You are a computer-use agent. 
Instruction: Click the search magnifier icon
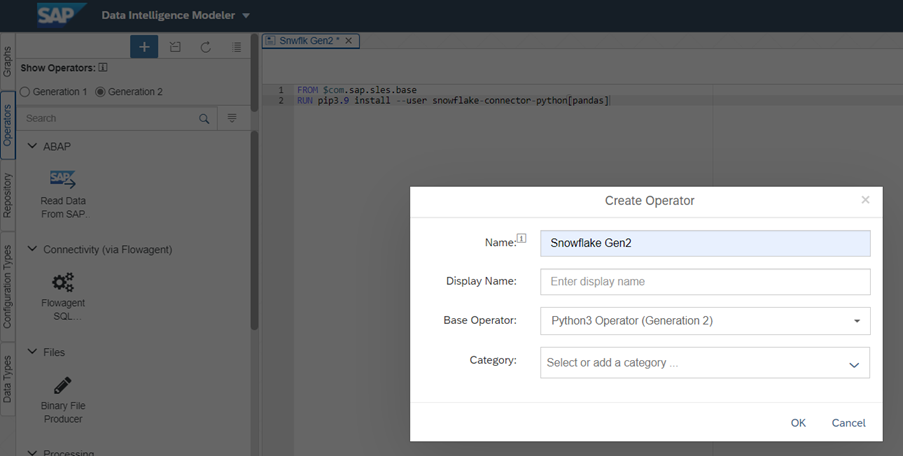(x=204, y=118)
